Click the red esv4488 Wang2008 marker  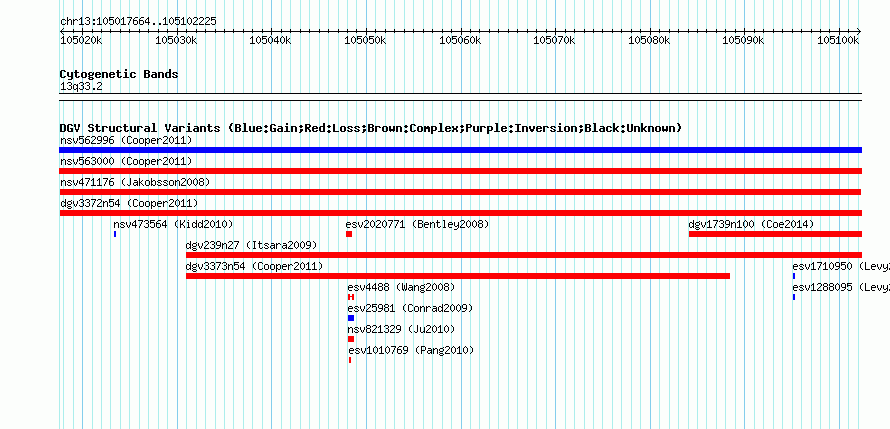[x=351, y=297]
